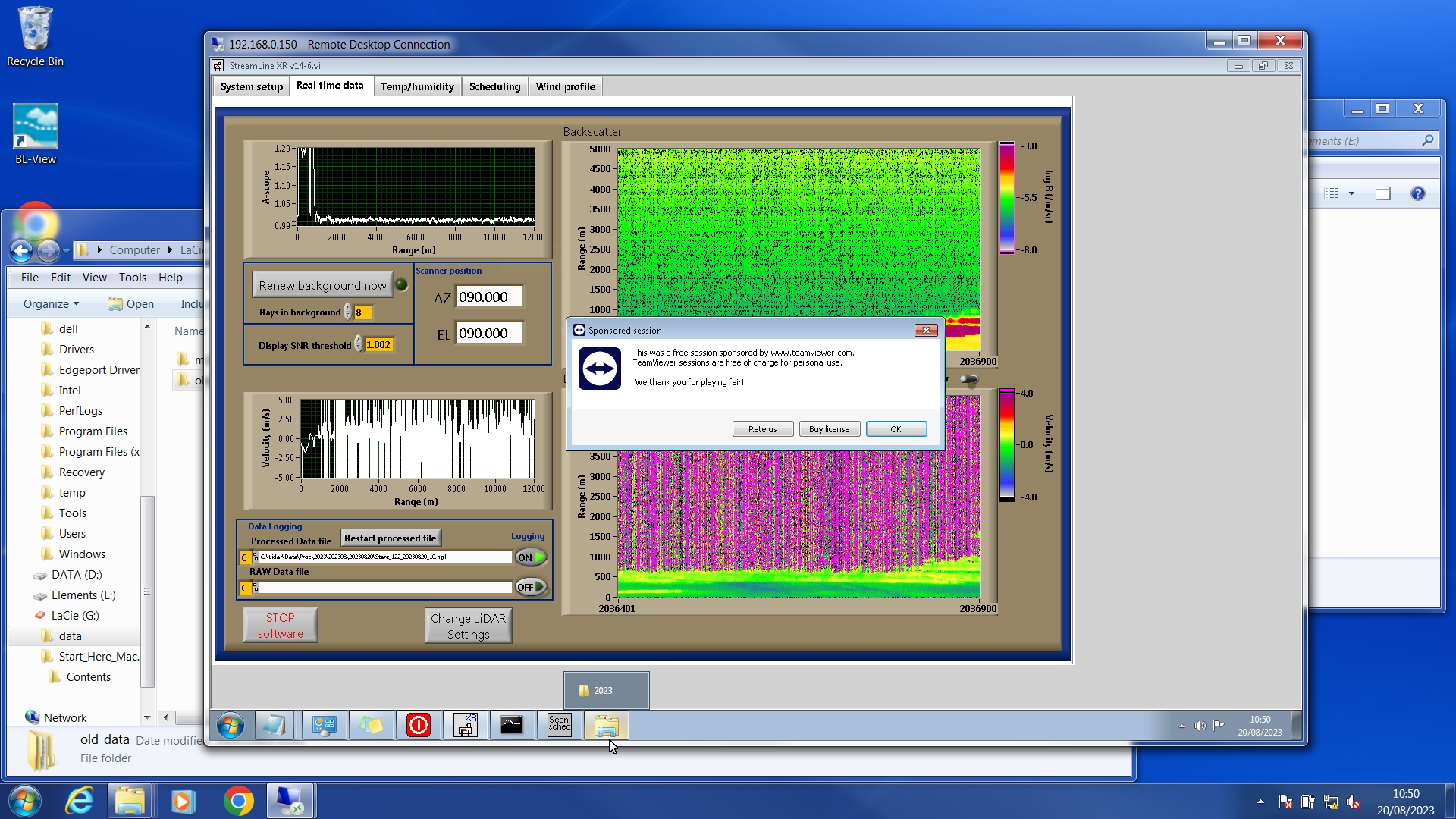Toggle Processed Data logging ON switch
This screenshot has width=1456, height=819.
pyautogui.click(x=531, y=557)
